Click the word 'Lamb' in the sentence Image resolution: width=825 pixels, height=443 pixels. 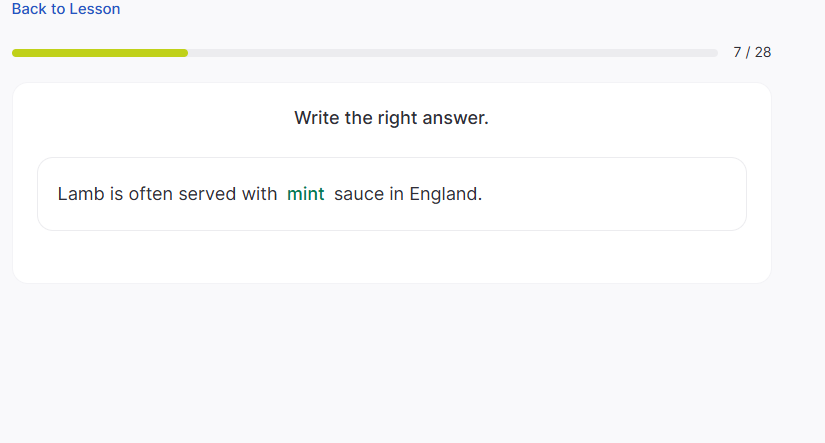pyautogui.click(x=81, y=194)
